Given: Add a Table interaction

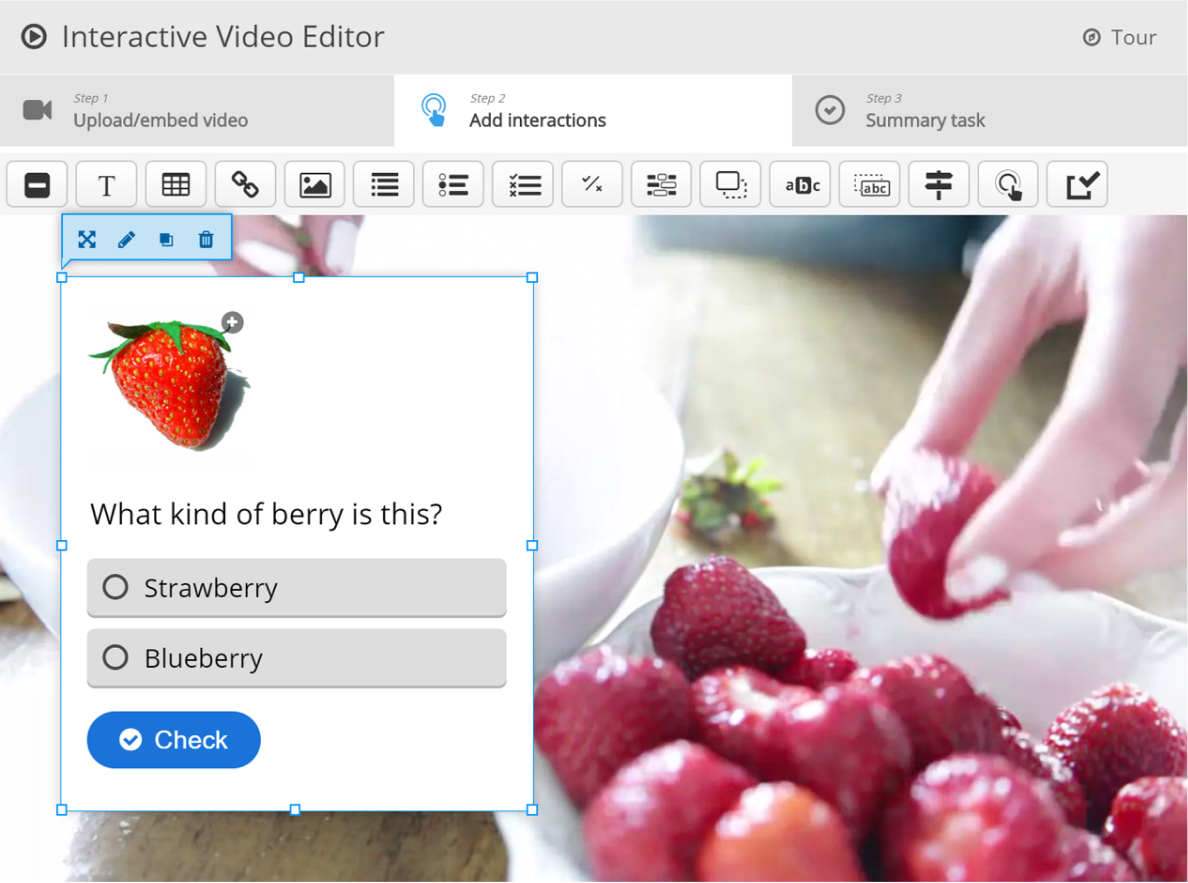Looking at the screenshot, I should coord(175,185).
